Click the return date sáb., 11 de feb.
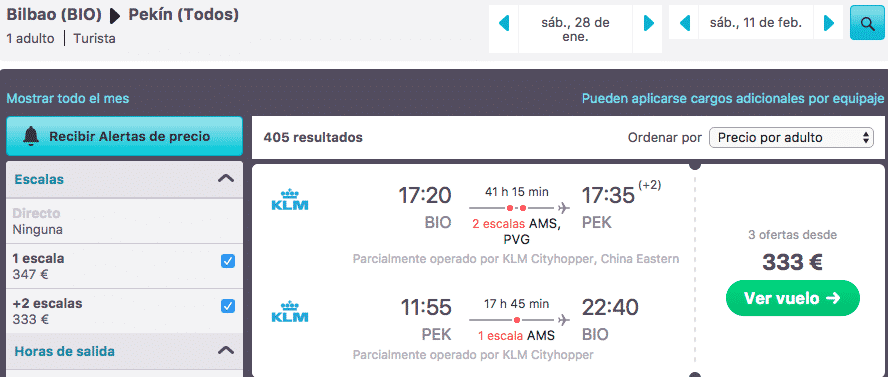Screen dimensions: 888x377 (x=756, y=23)
